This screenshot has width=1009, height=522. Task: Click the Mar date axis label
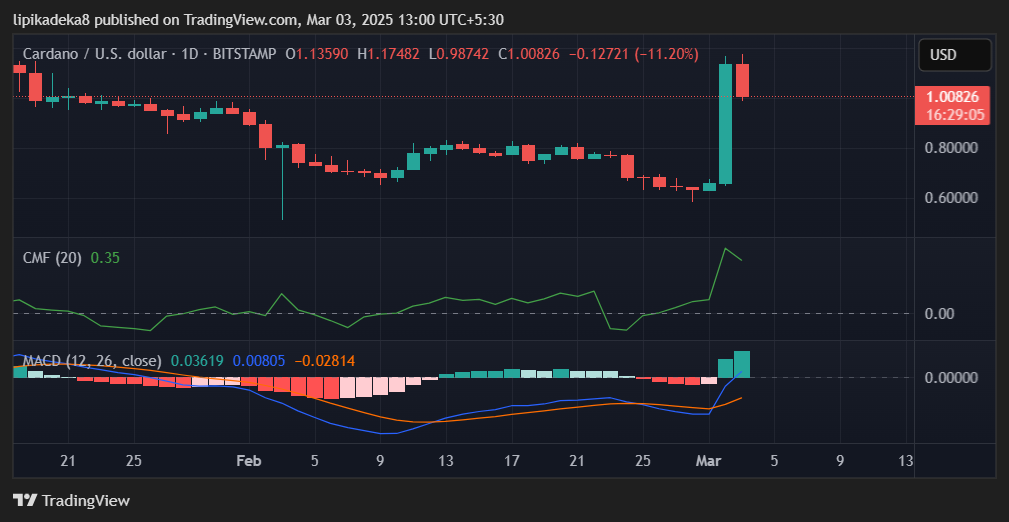click(708, 461)
